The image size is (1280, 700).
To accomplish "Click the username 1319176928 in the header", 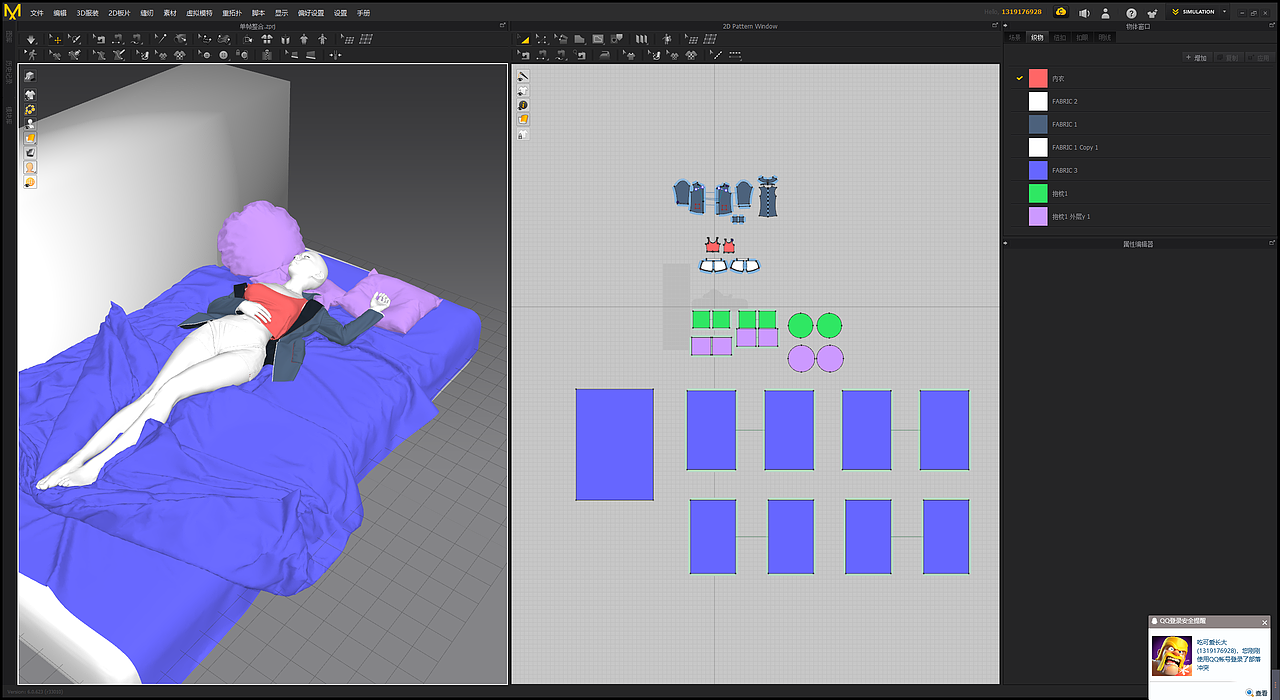I will (1021, 12).
